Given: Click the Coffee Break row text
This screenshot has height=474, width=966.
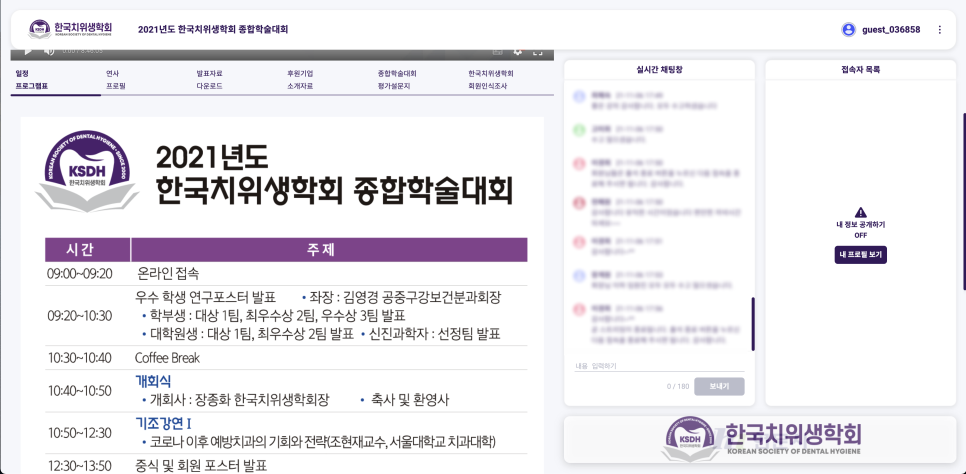Looking at the screenshot, I should pyautogui.click(x=168, y=358).
